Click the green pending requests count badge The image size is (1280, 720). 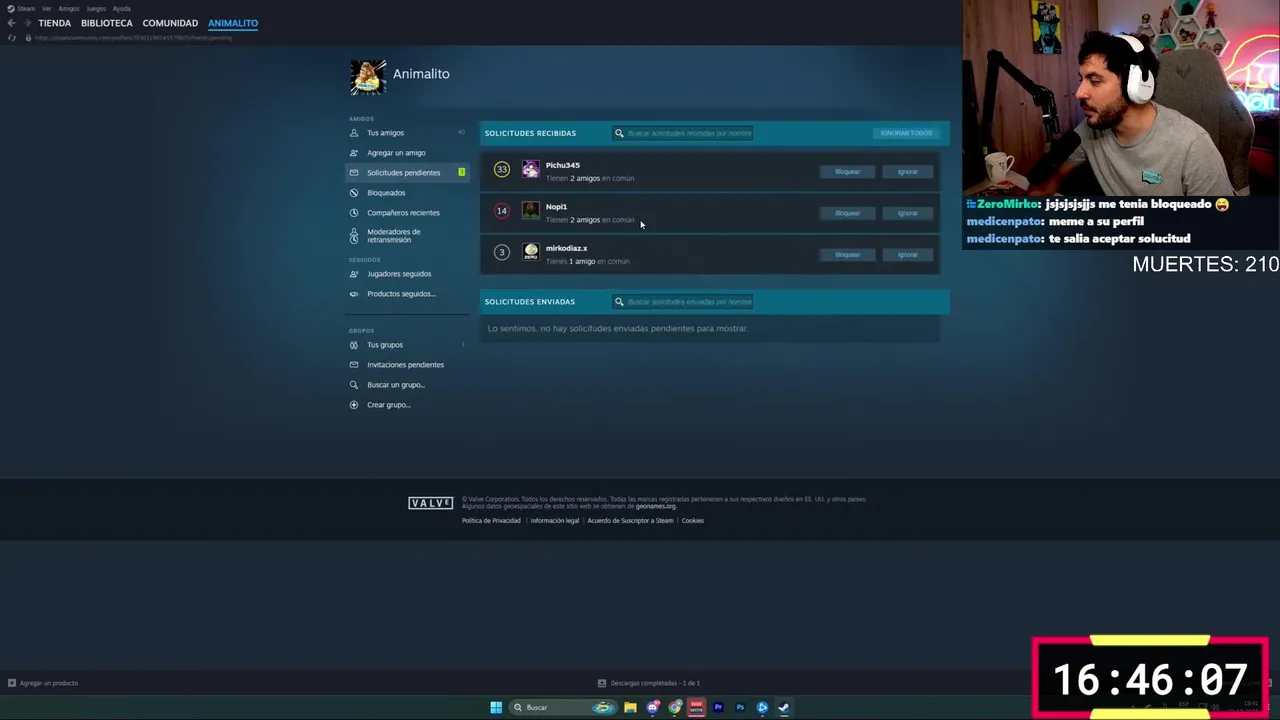(x=461, y=172)
